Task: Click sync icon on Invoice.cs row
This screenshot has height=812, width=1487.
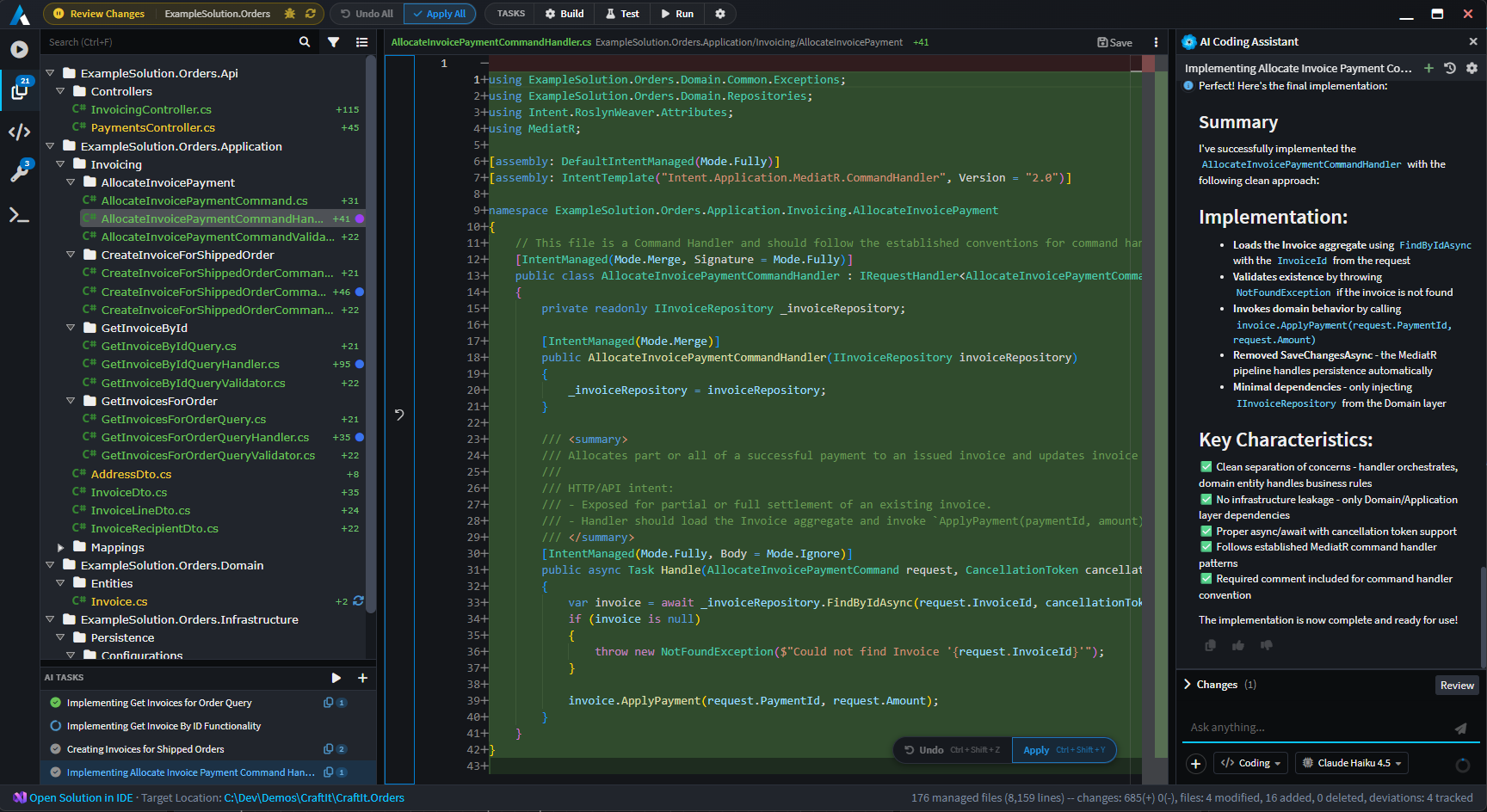Action: click(x=358, y=601)
